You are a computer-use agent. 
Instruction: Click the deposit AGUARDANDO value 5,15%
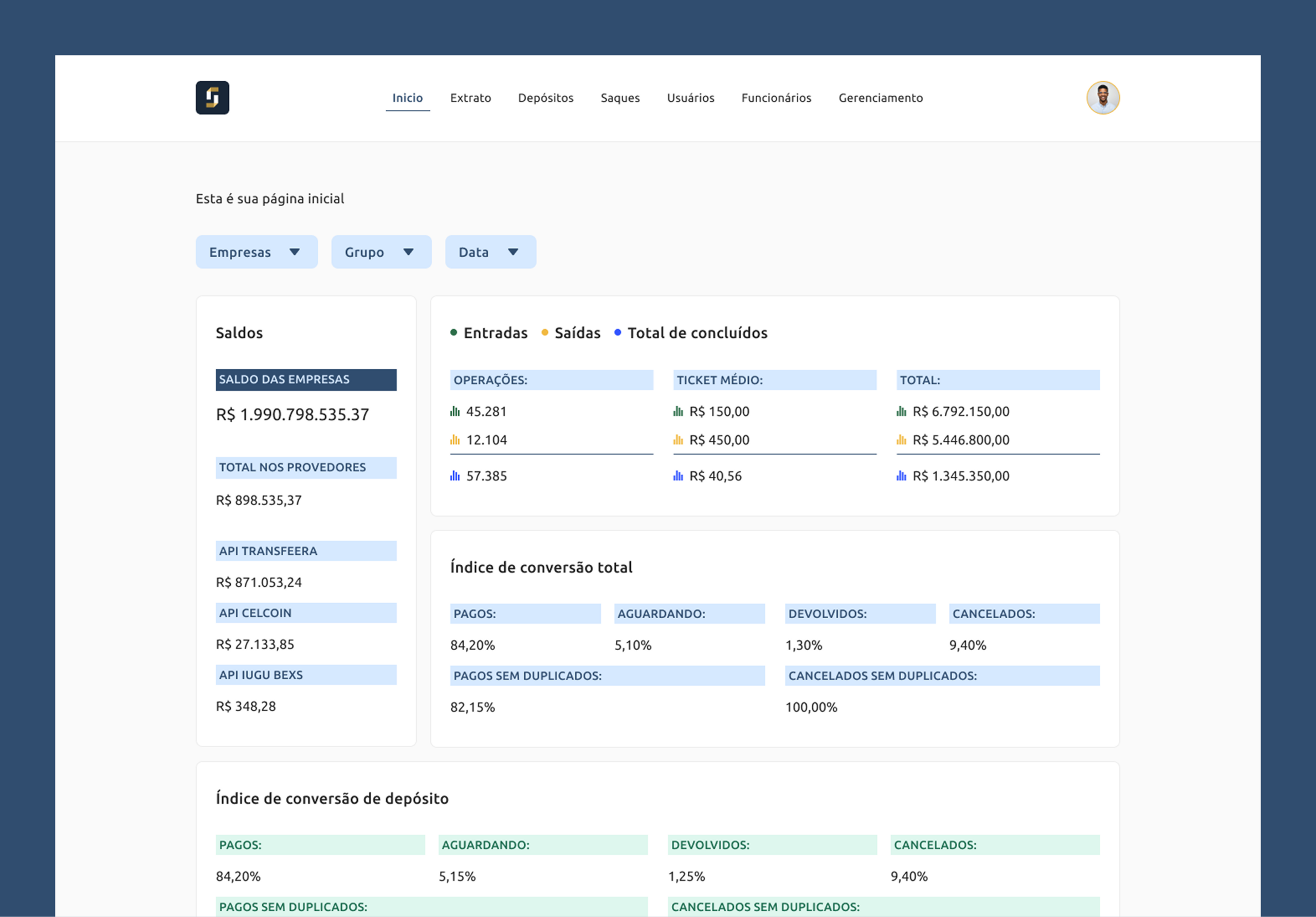[457, 876]
